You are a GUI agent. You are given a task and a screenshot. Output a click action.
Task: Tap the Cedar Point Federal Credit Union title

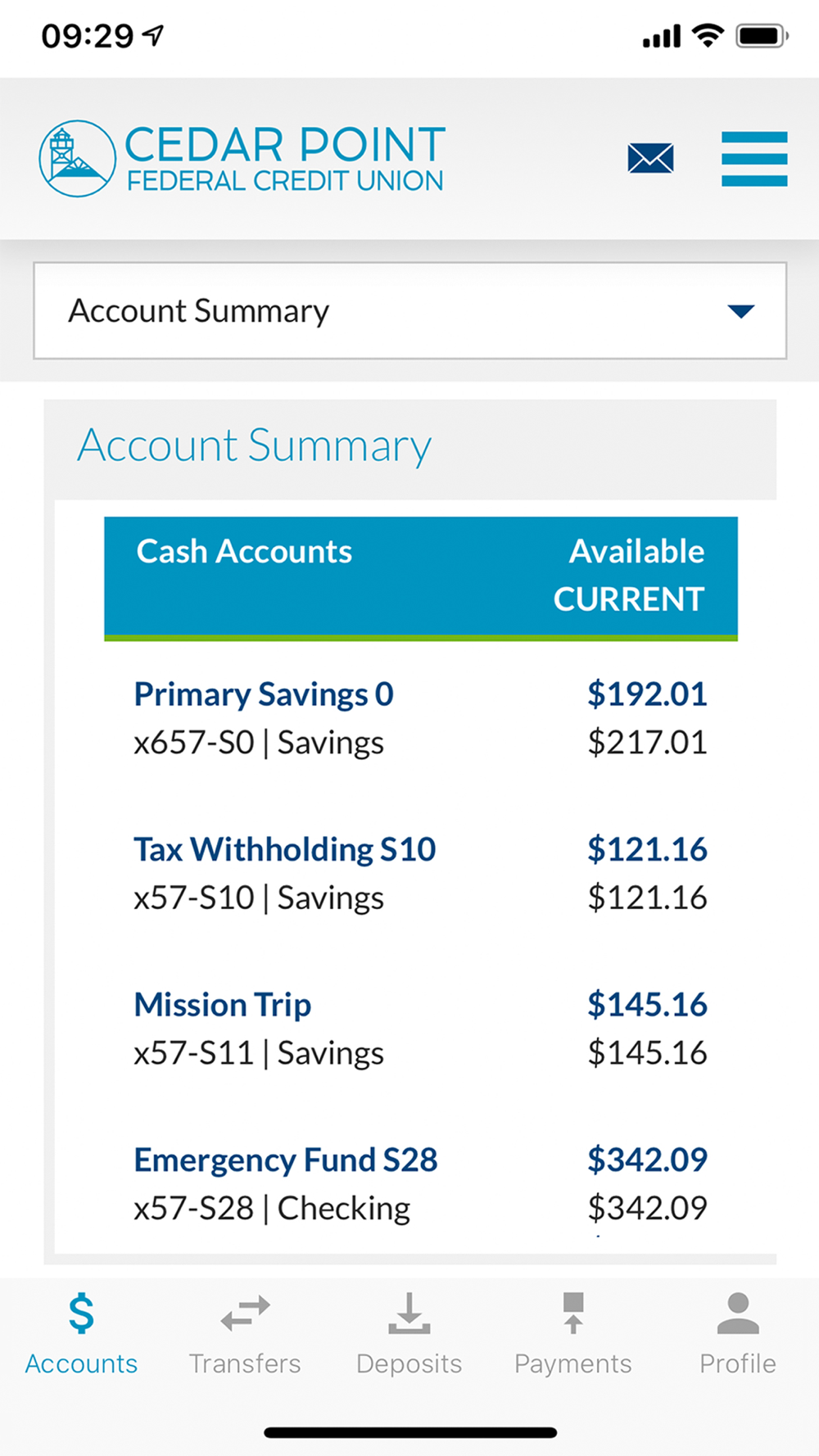point(285,159)
